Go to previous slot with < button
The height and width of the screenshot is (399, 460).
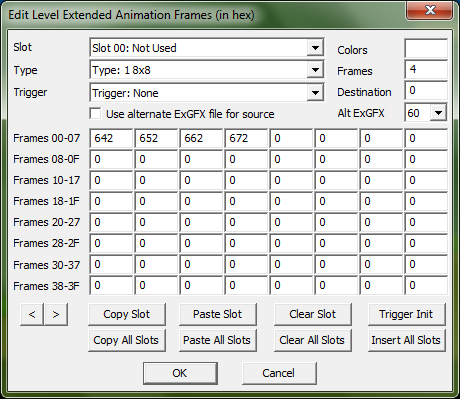tap(32, 314)
